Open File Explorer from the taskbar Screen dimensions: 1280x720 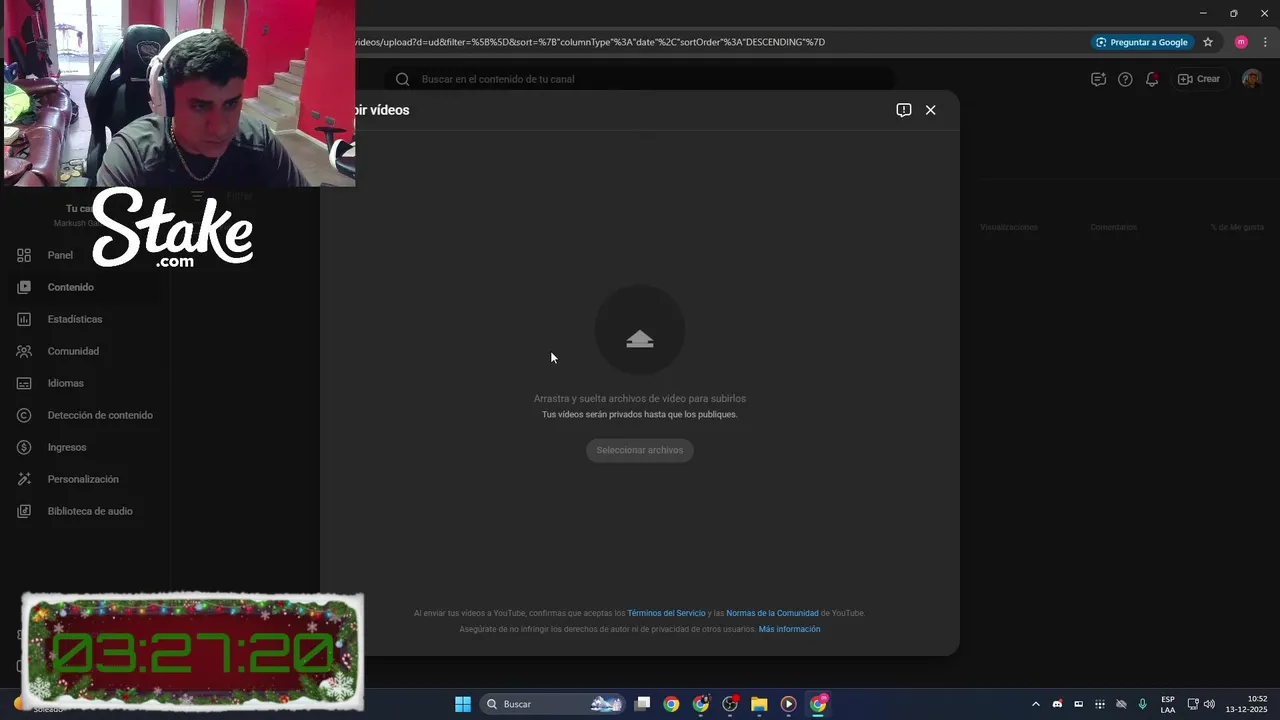coord(759,704)
